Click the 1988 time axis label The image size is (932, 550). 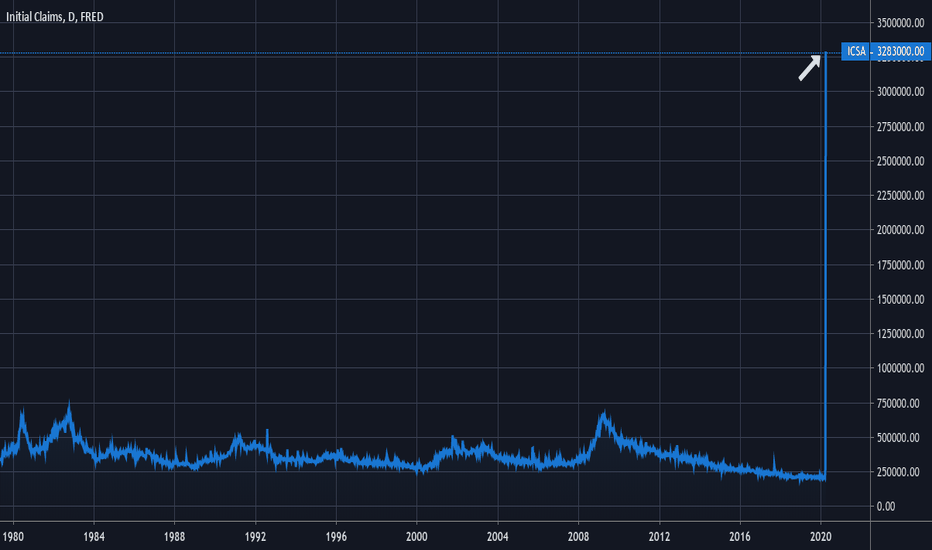pos(174,537)
